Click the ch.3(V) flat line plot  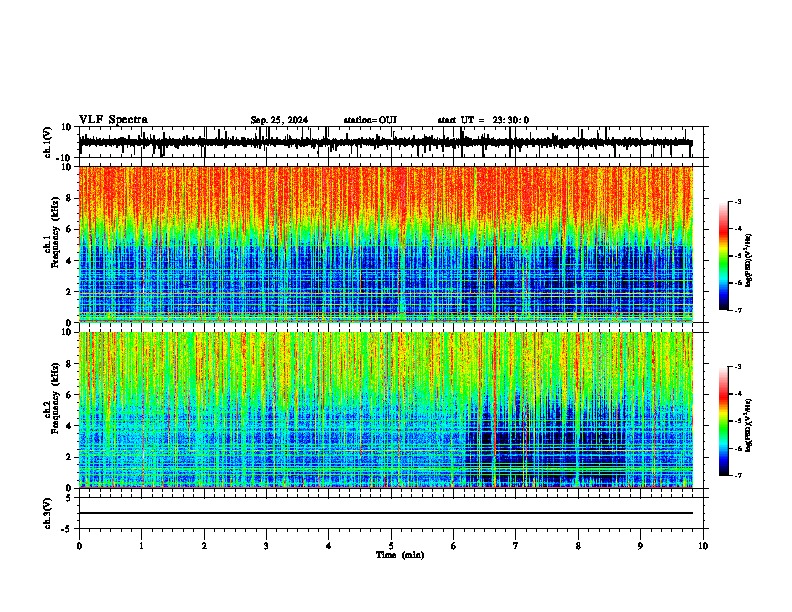click(391, 513)
